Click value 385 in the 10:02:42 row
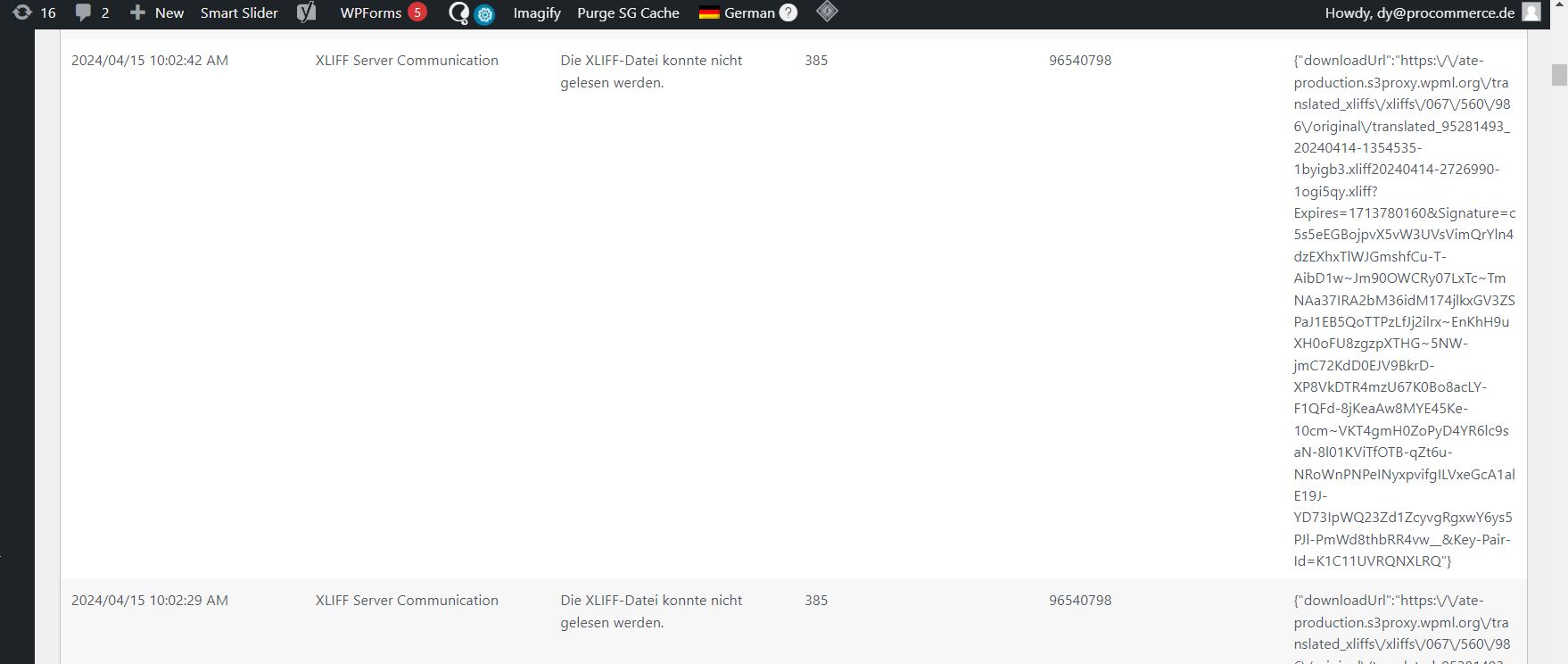The height and width of the screenshot is (664, 1568). [816, 61]
